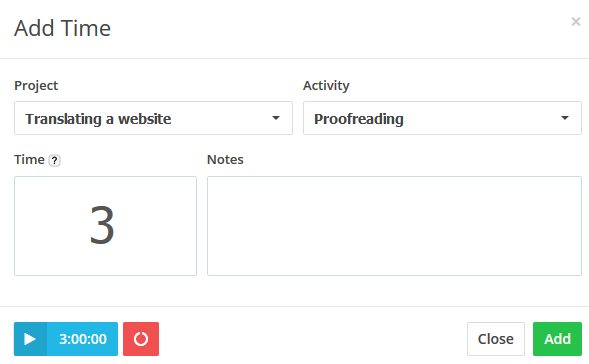Click the caret arrow of the Activity dropdown

[x=565, y=118]
